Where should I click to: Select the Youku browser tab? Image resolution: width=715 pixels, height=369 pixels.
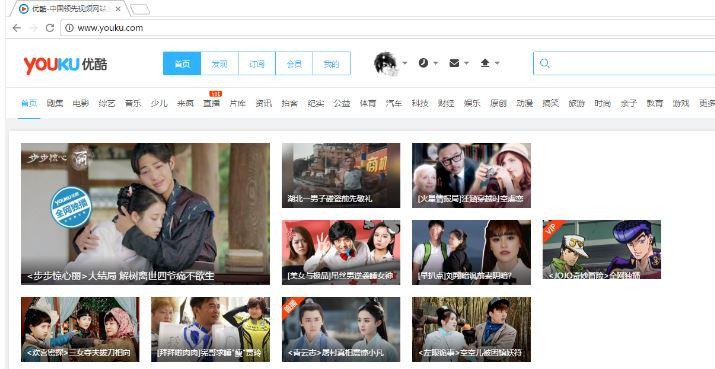click(71, 9)
